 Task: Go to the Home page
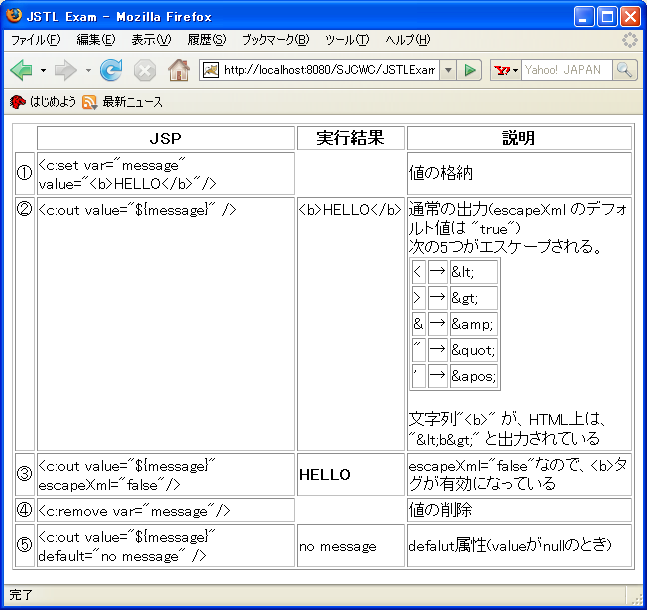pos(179,70)
